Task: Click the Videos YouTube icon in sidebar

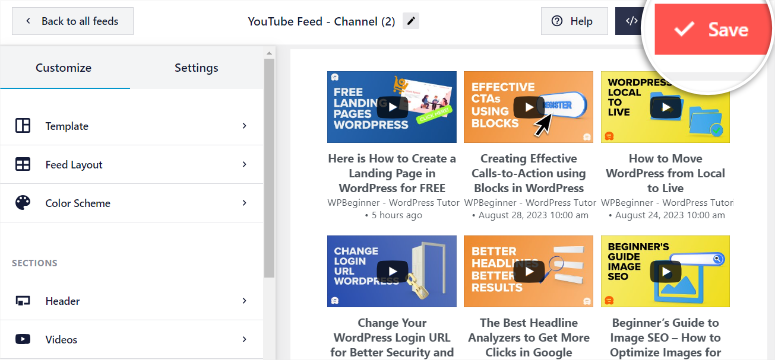Action: (x=23, y=339)
